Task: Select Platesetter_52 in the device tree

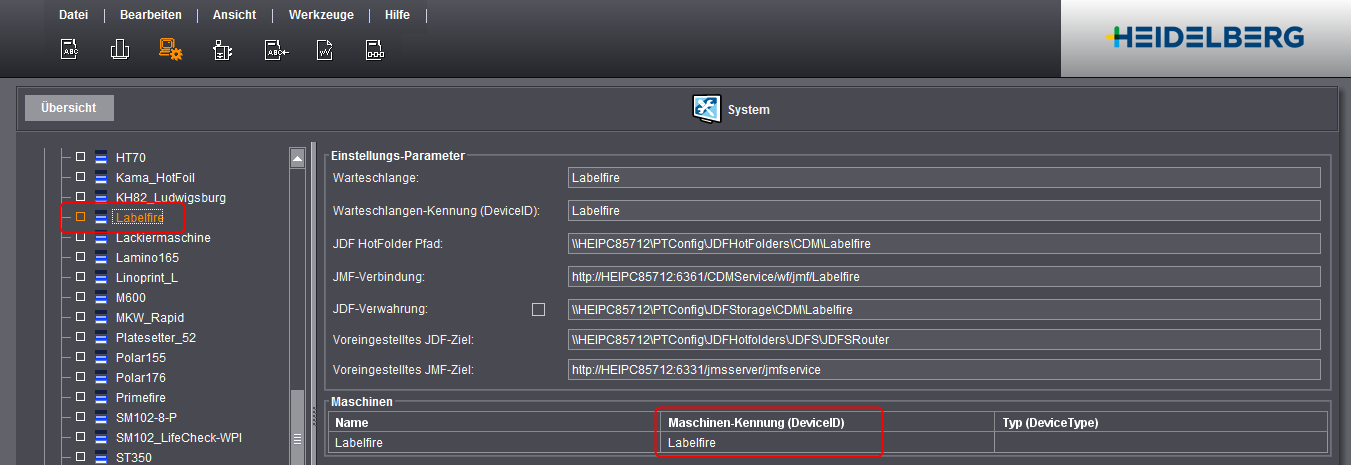Action: tap(156, 338)
